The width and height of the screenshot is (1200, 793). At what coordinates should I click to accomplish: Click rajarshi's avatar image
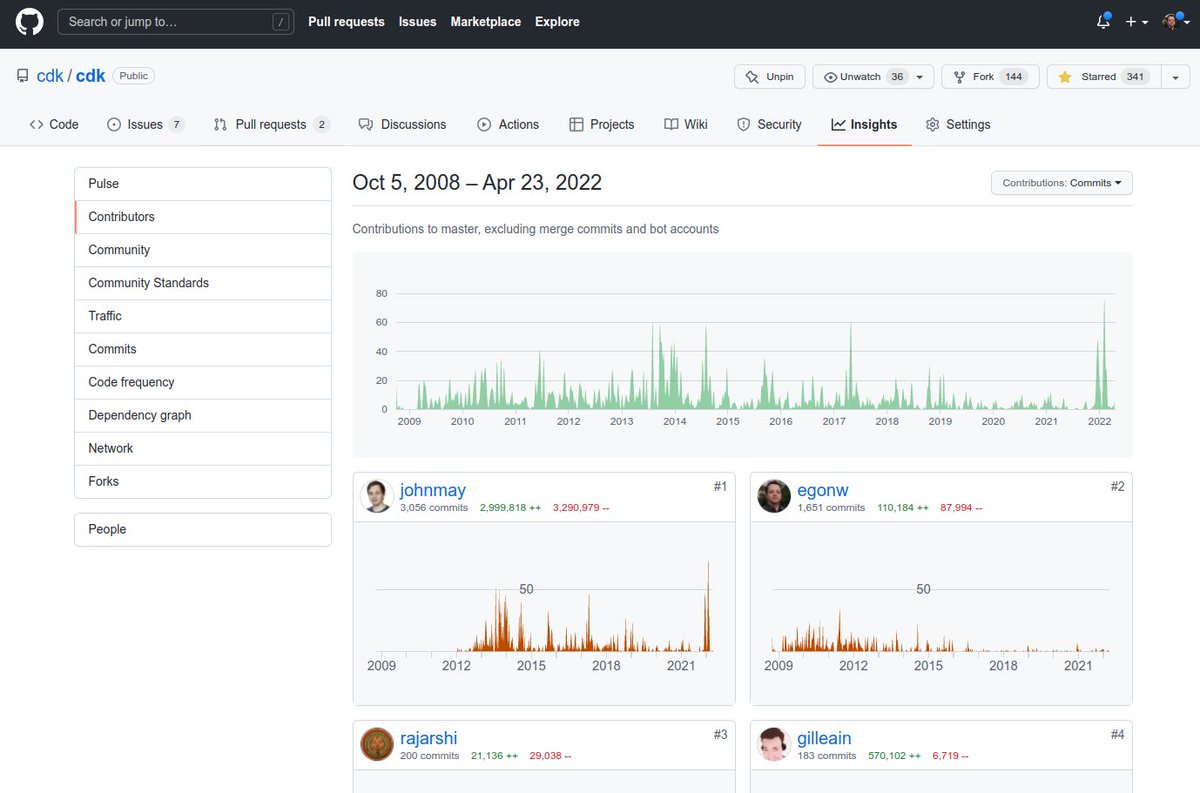[x=377, y=744]
